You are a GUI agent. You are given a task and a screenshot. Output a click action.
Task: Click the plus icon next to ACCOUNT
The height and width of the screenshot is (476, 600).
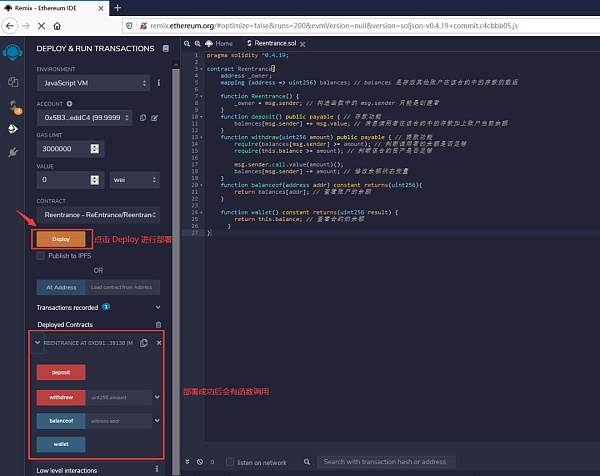[x=69, y=104]
